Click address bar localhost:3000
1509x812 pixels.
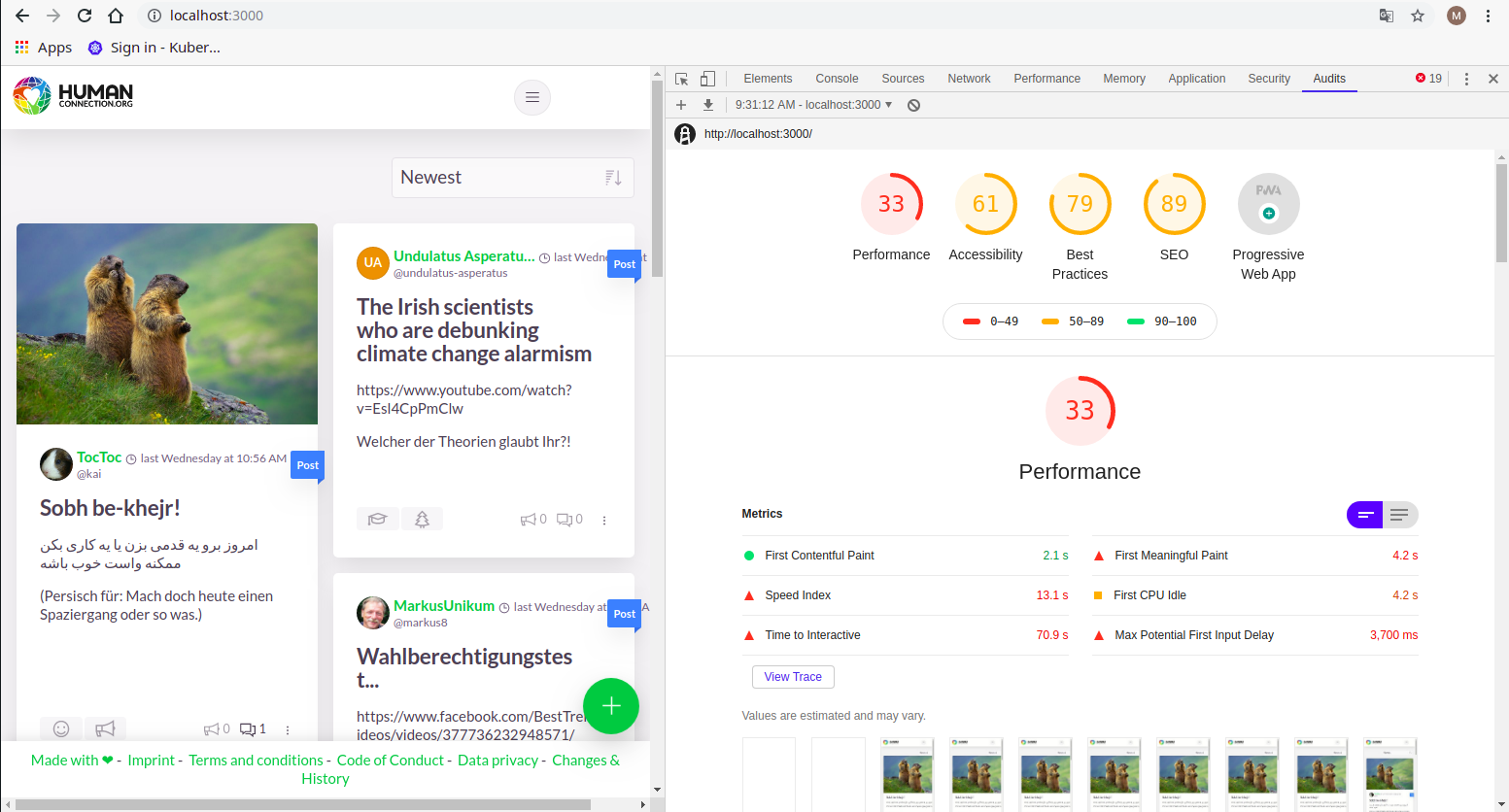click(216, 16)
